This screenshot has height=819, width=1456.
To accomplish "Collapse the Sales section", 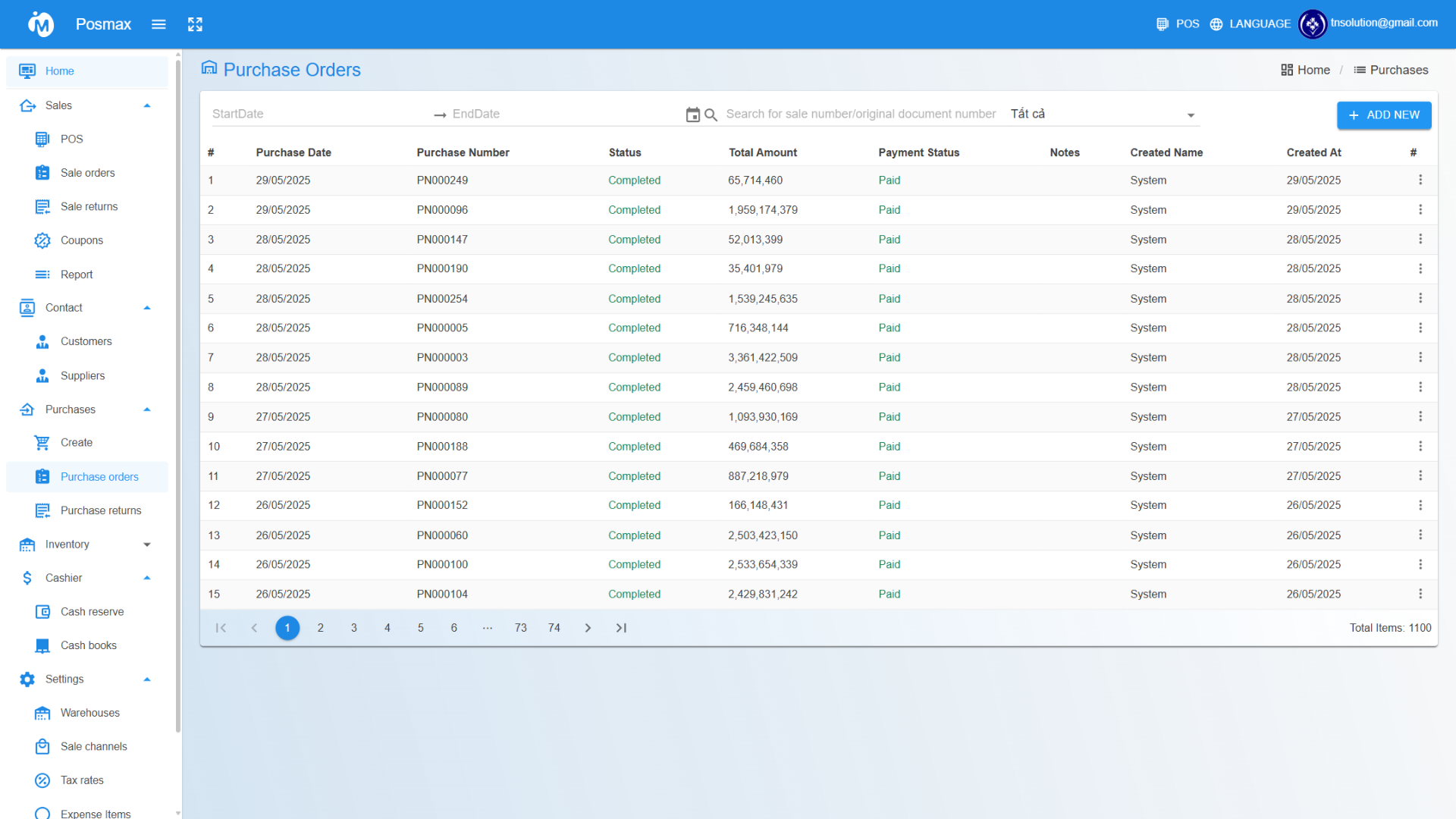I will pyautogui.click(x=147, y=105).
